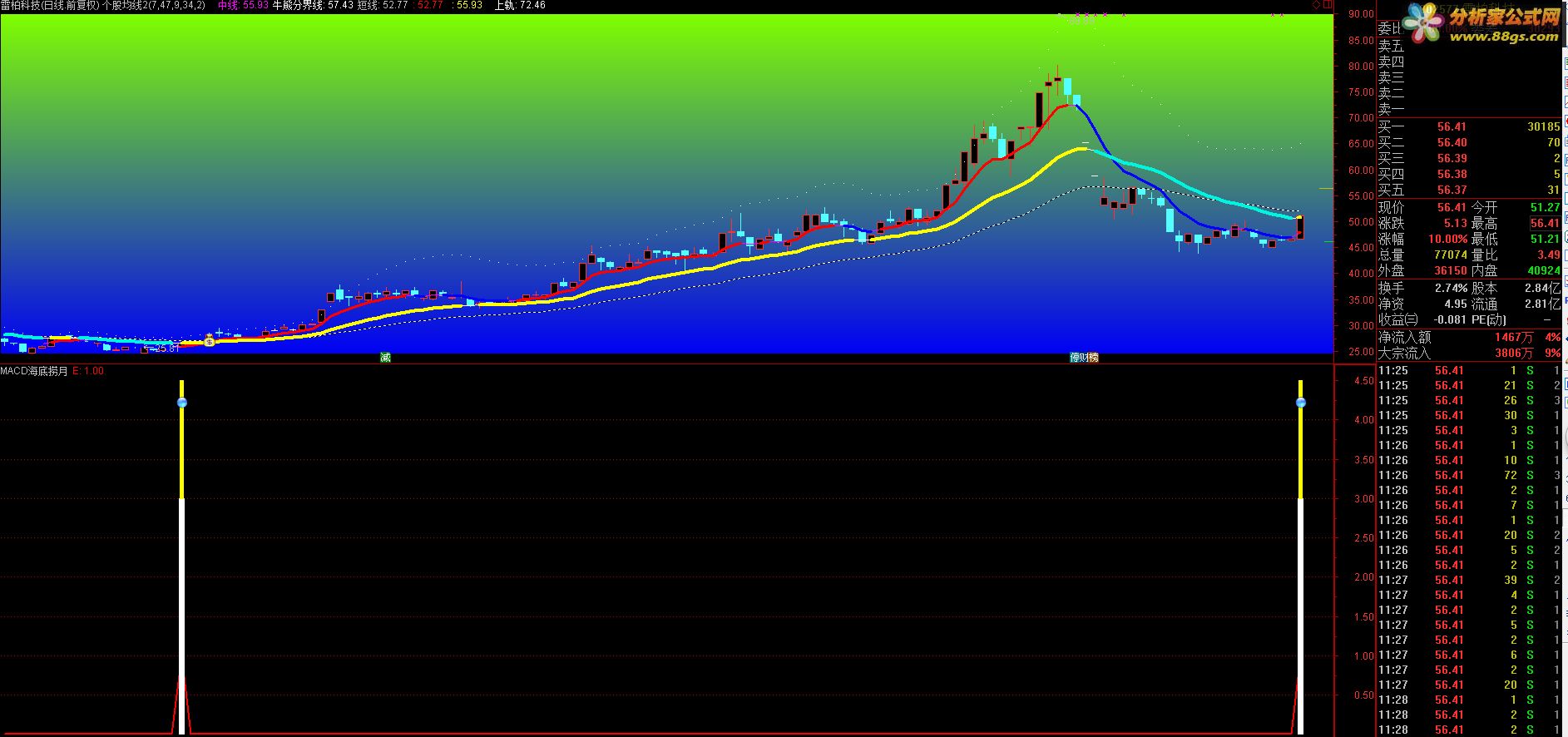Click the diamond icon above the price axis

(1317, 5)
